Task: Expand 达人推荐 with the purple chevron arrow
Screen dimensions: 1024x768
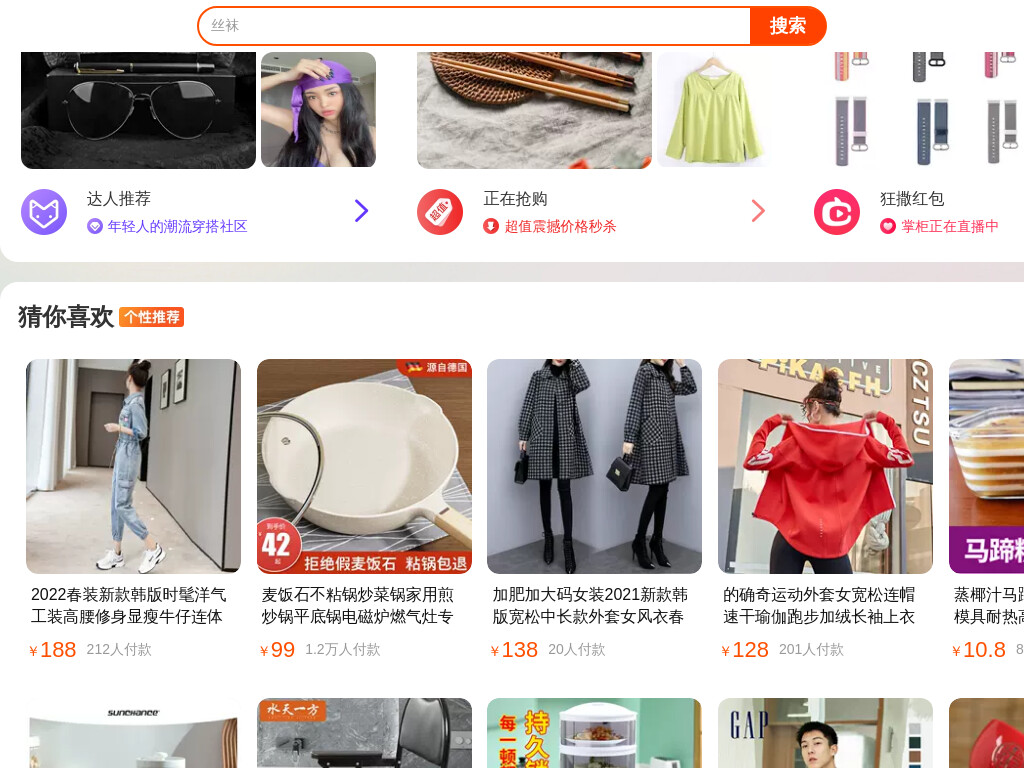Action: pyautogui.click(x=362, y=211)
